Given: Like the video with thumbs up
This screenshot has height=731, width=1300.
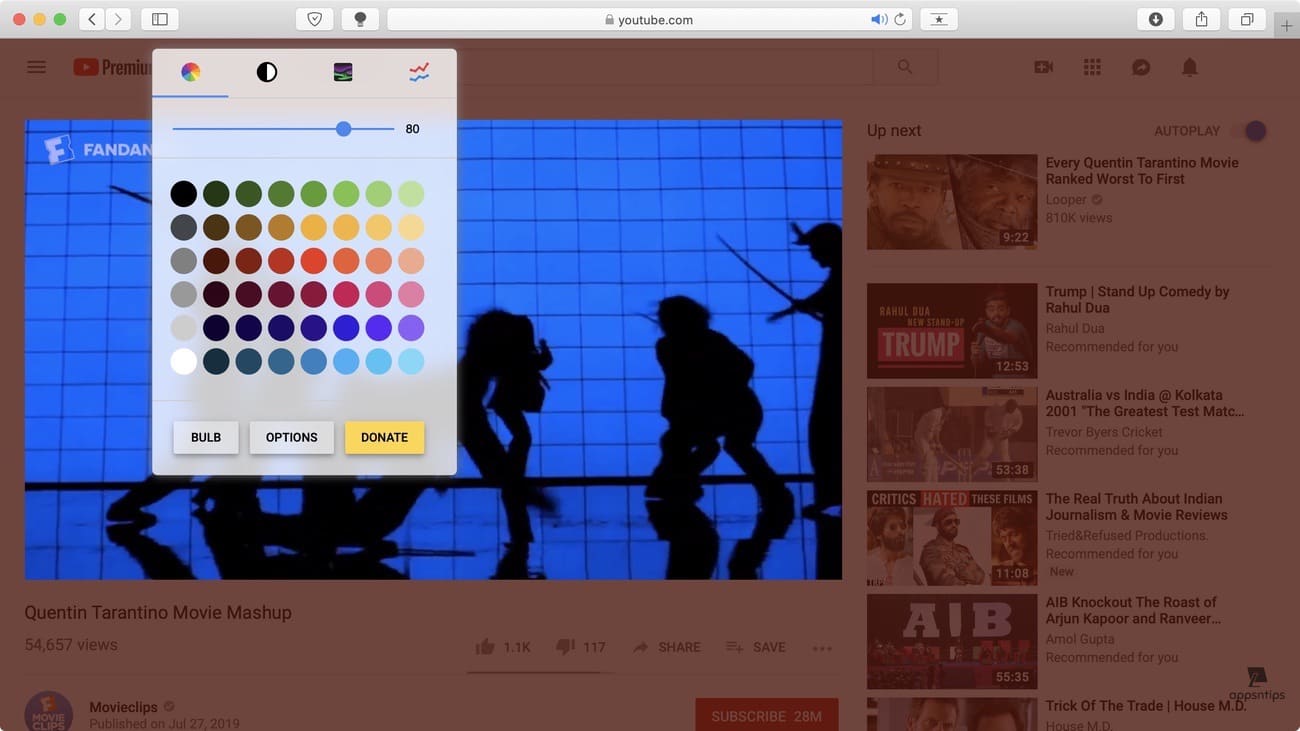Looking at the screenshot, I should [x=485, y=647].
